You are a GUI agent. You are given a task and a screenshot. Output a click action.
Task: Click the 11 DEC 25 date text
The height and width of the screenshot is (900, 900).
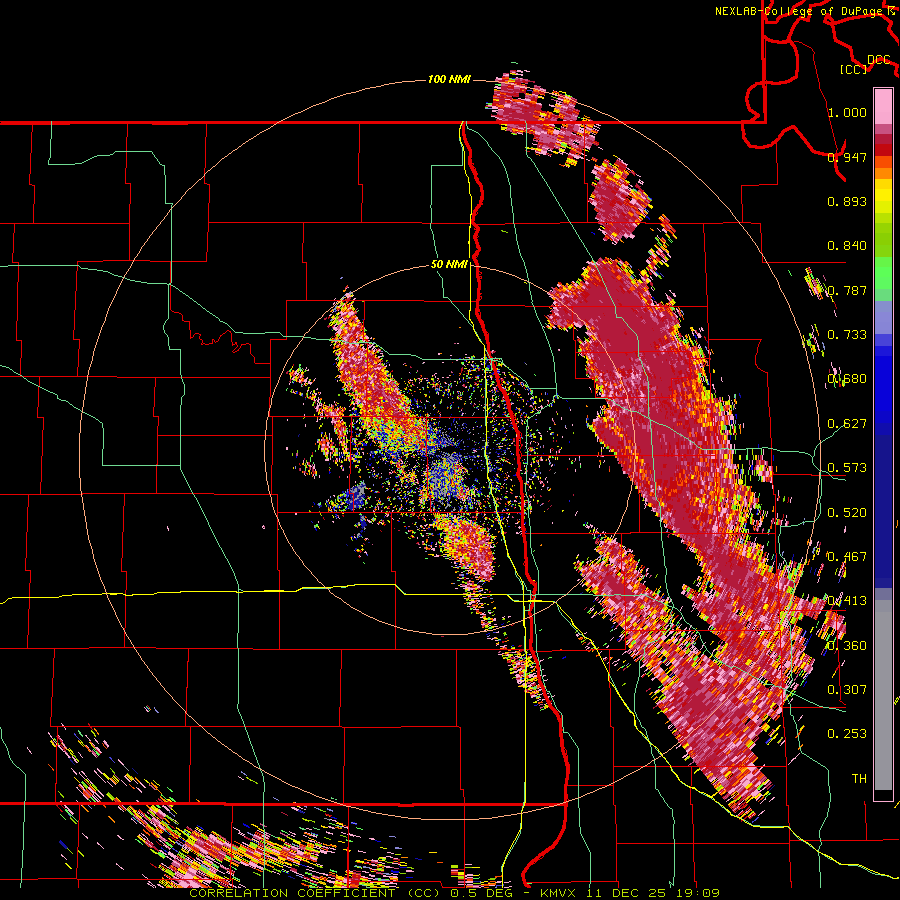(x=624, y=893)
